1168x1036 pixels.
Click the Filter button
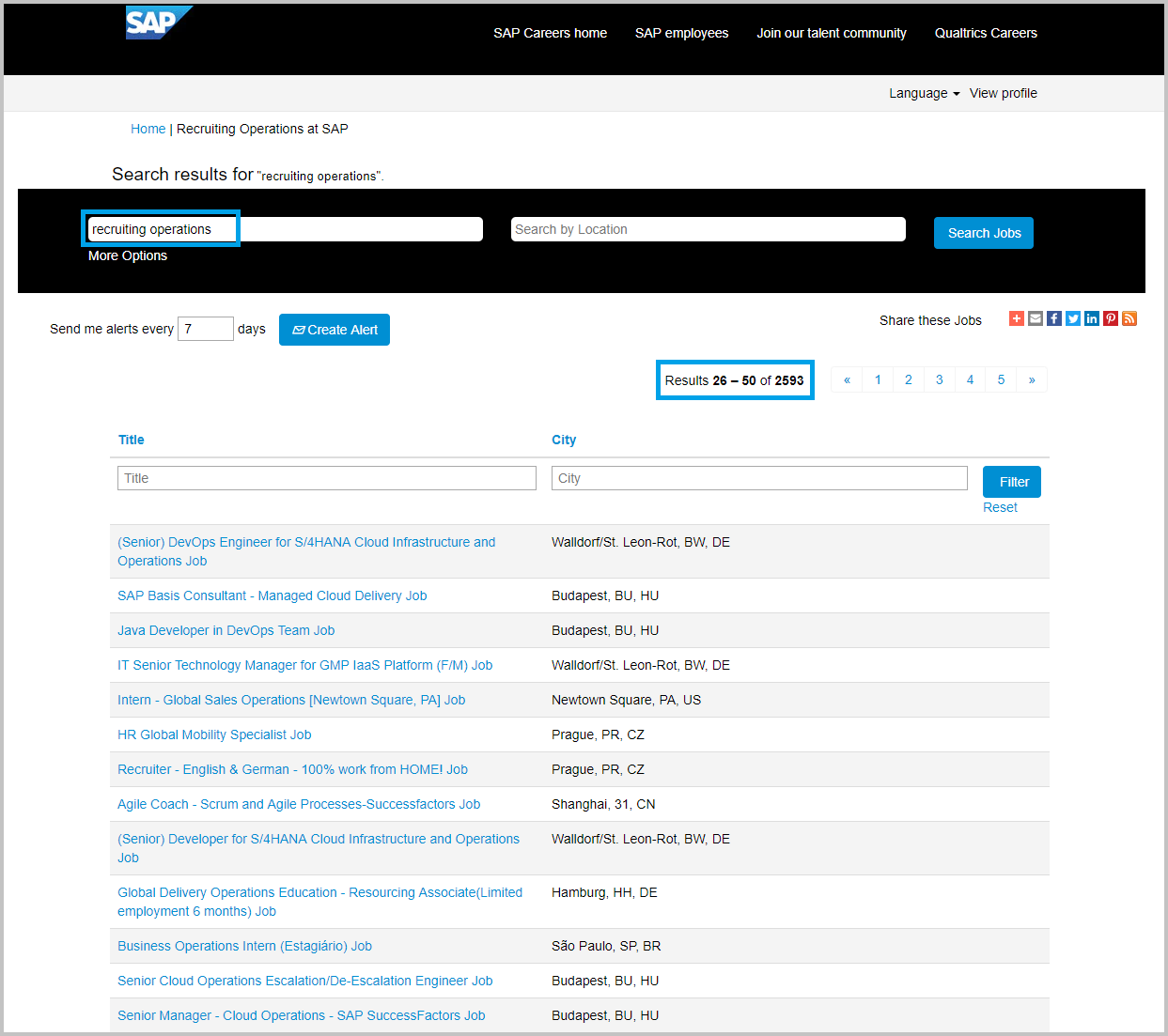point(1012,482)
